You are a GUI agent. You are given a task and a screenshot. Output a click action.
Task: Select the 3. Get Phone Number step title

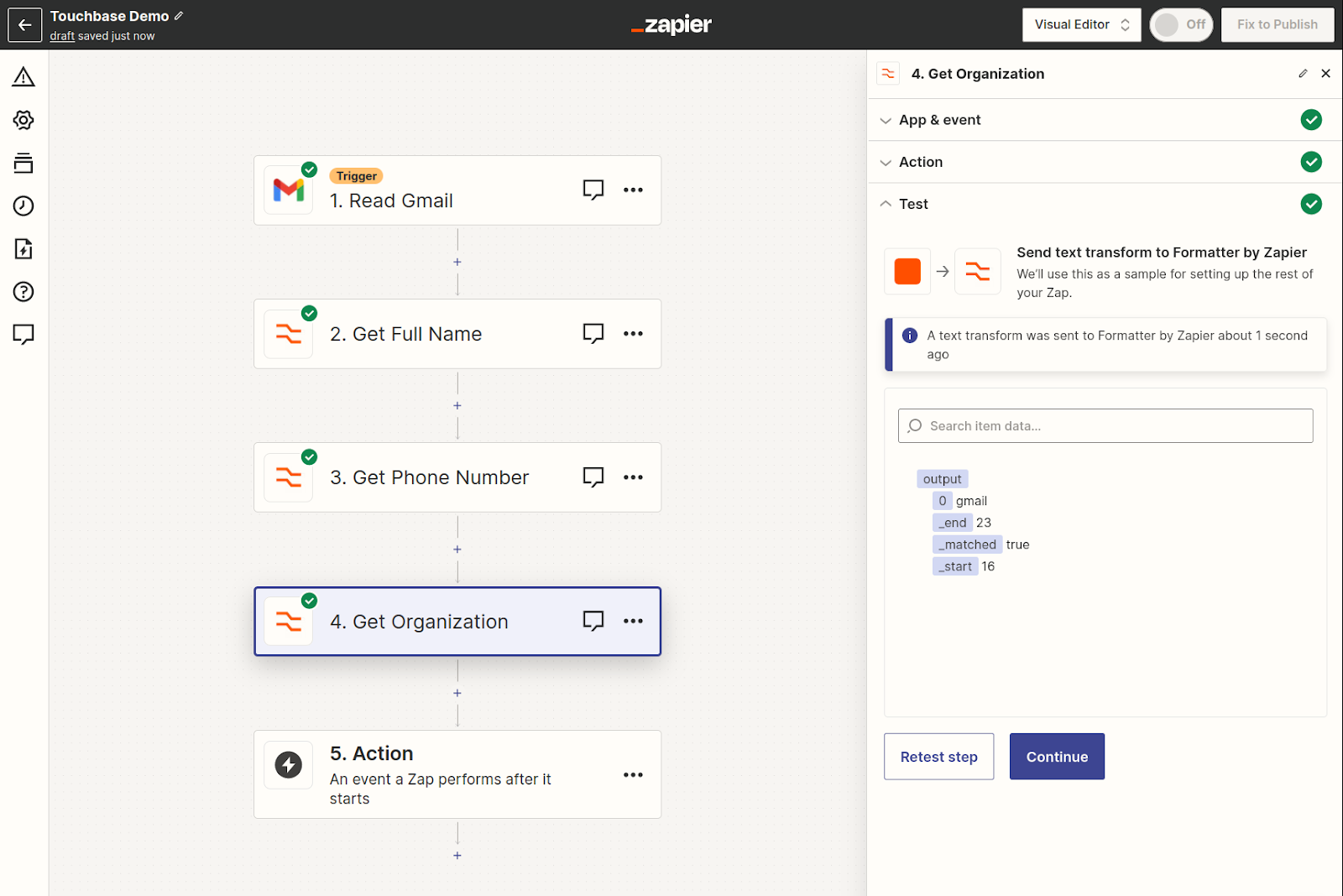coord(429,477)
